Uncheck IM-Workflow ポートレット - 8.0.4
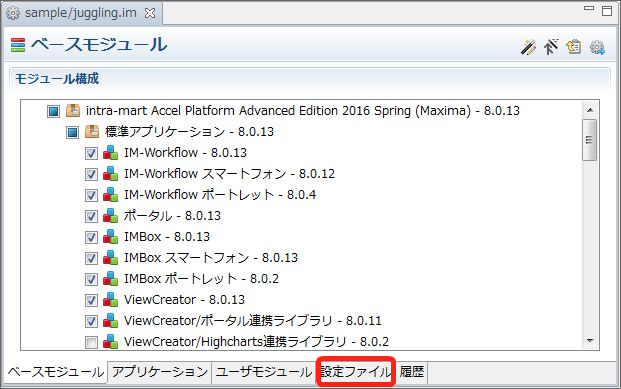Viewport: 621px width, 389px height. (91, 195)
